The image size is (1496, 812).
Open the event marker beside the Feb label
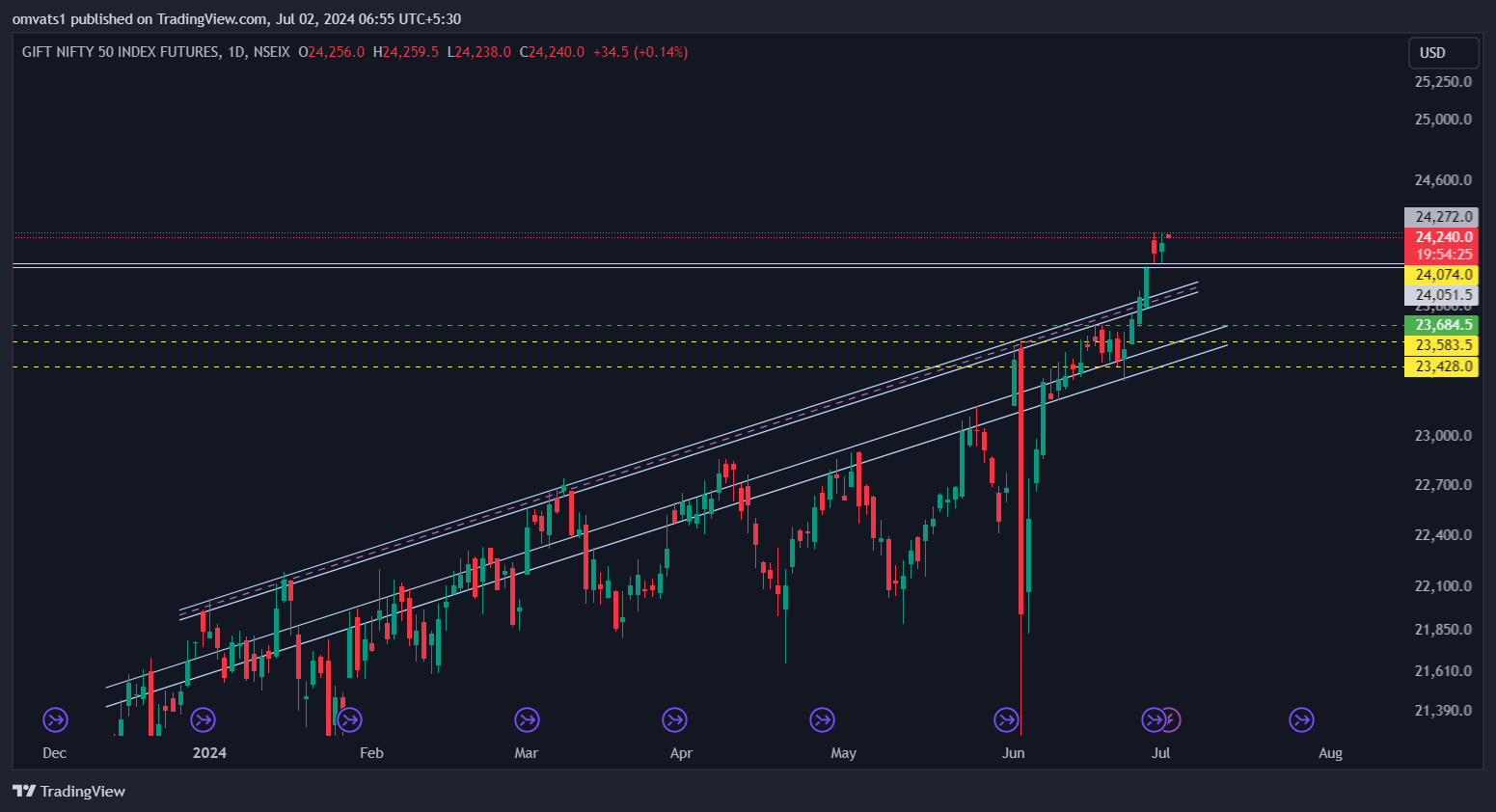click(349, 719)
